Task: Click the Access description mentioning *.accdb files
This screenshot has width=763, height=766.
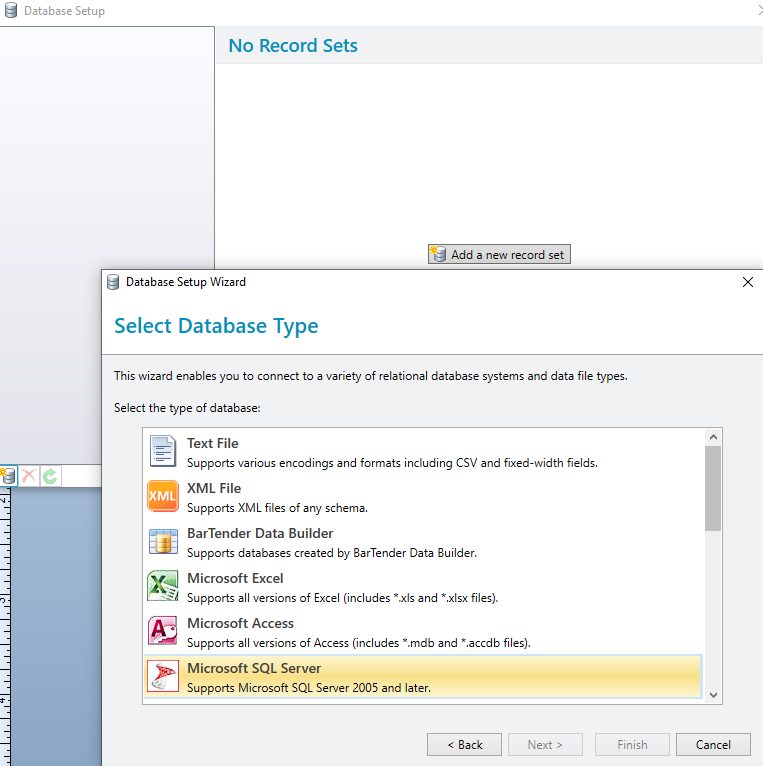Action: (x=359, y=642)
